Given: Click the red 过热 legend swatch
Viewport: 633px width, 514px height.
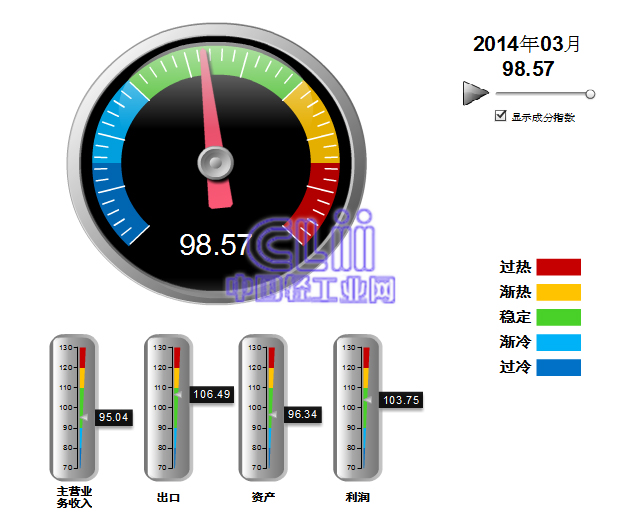Looking at the screenshot, I should coord(558,267).
